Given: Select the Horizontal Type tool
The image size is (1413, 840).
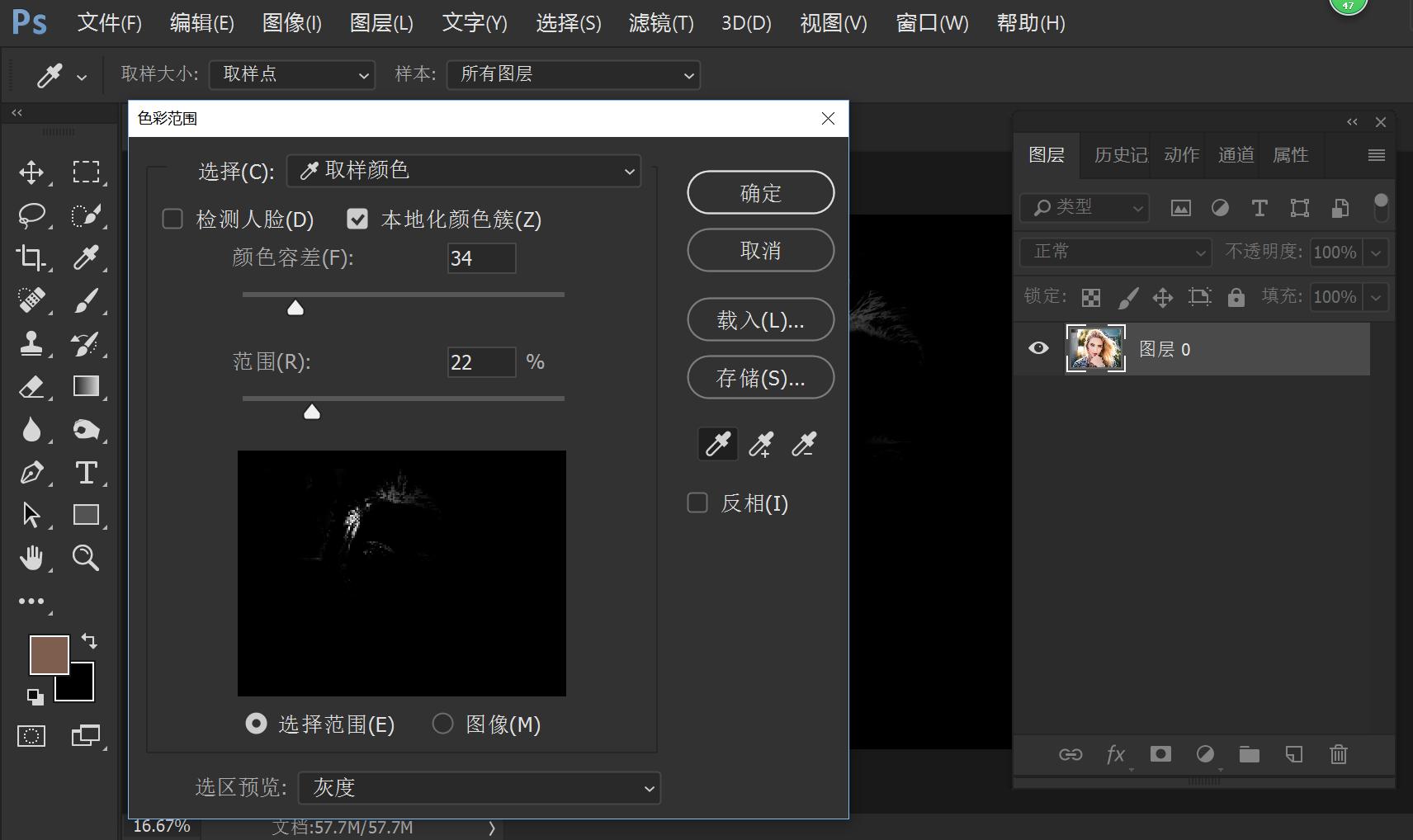Looking at the screenshot, I should 86,473.
